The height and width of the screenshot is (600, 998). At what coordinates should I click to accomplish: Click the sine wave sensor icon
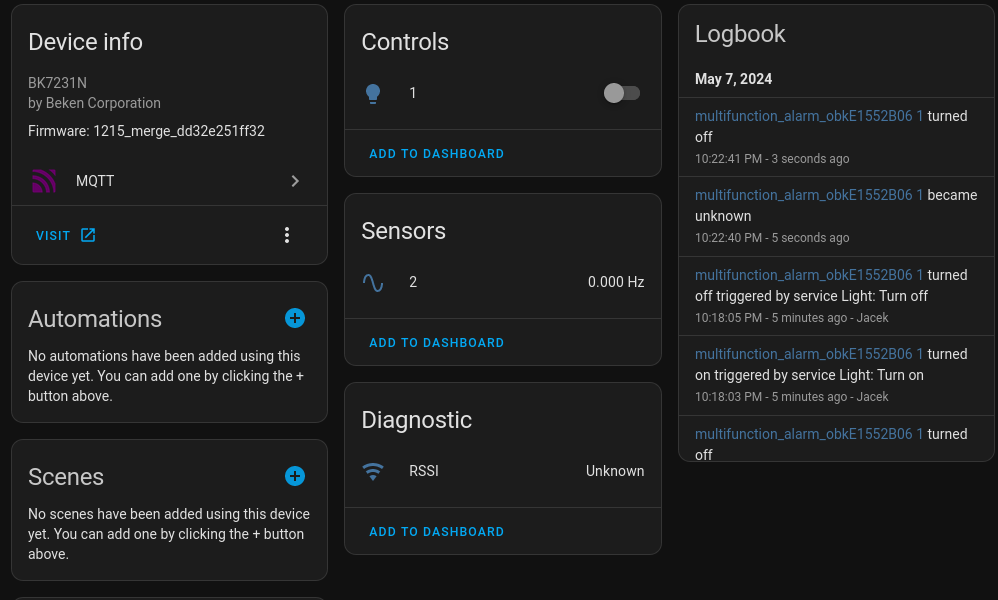point(373,283)
